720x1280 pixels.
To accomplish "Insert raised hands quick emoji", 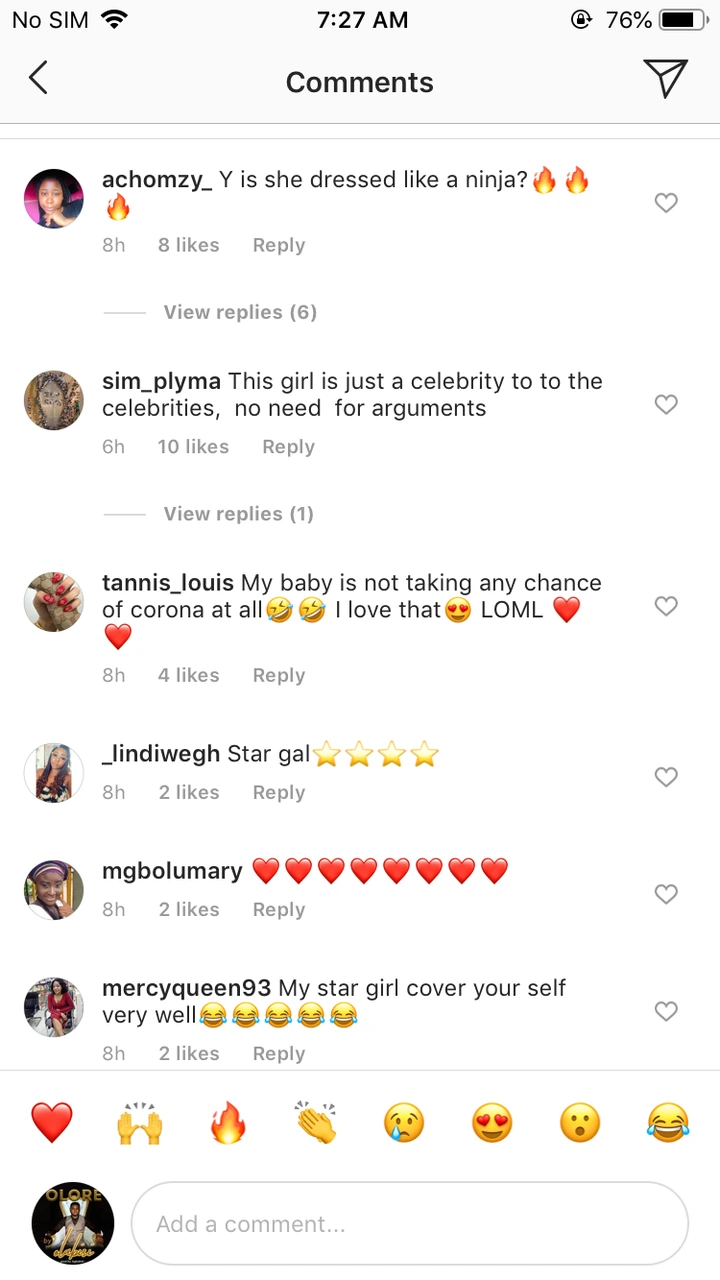I will tap(139, 1123).
